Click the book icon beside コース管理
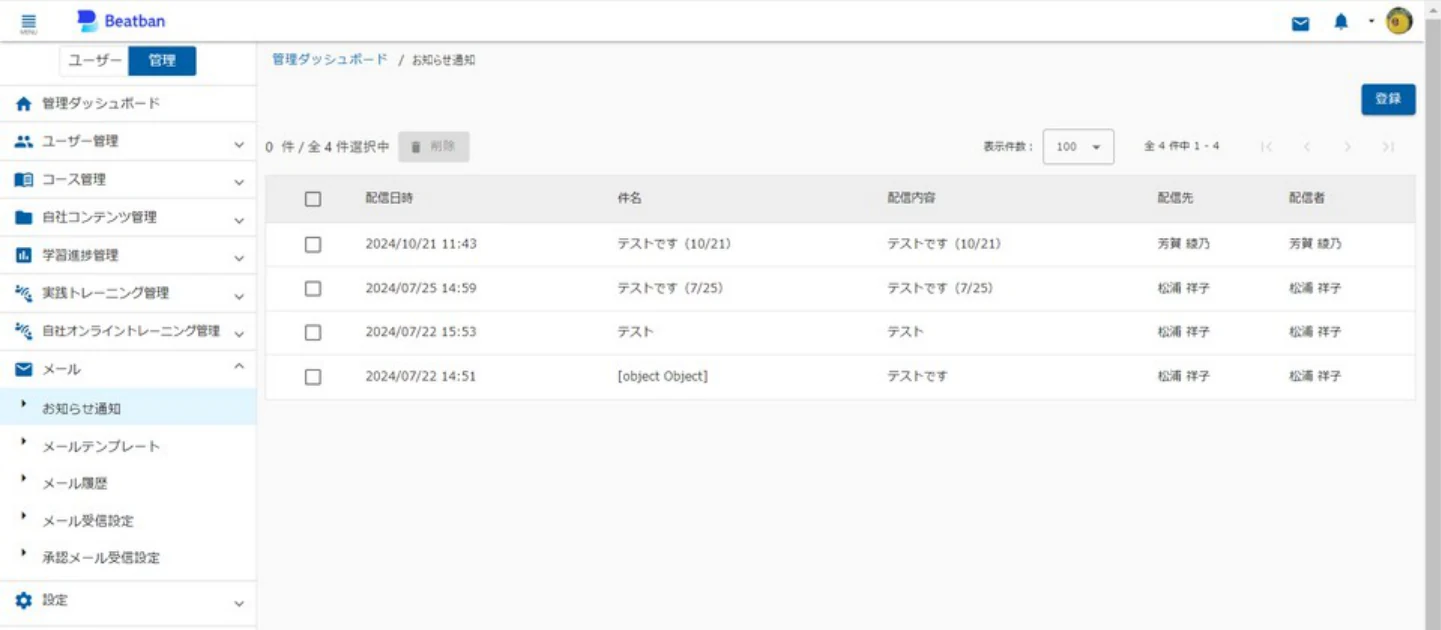The width and height of the screenshot is (1441, 630). [24, 180]
